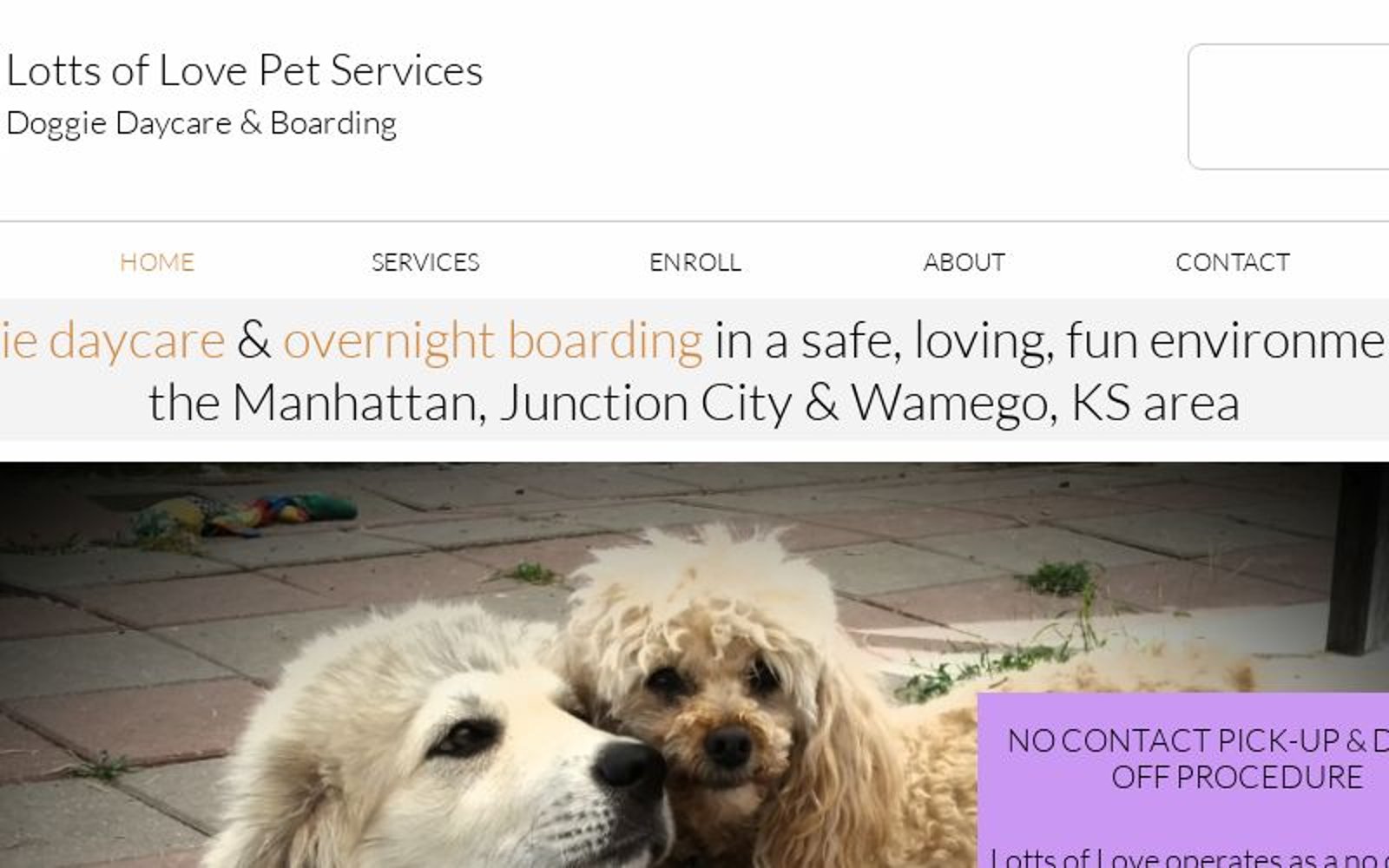This screenshot has height=868, width=1389.
Task: Follow the orange overnight boarding link
Action: (492, 339)
